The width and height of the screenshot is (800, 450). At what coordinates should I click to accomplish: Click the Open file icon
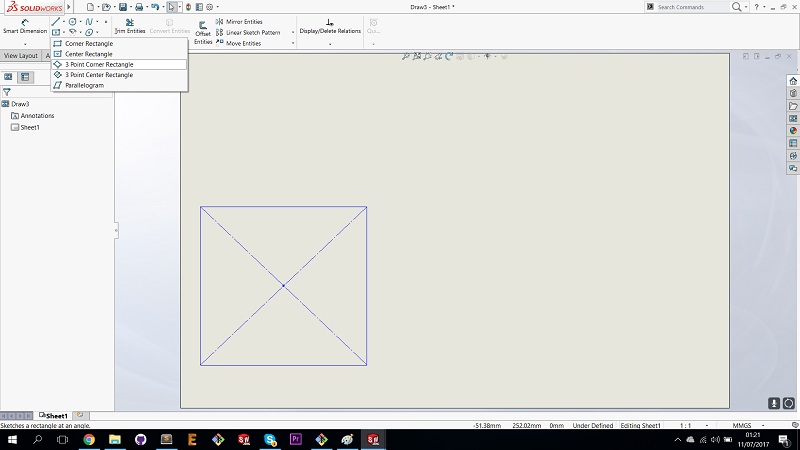106,7
